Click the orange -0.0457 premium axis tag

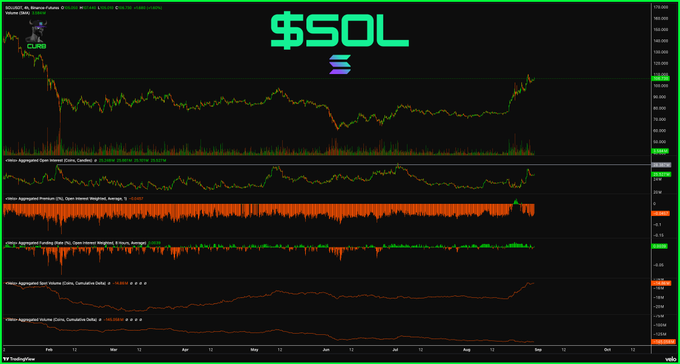click(661, 213)
